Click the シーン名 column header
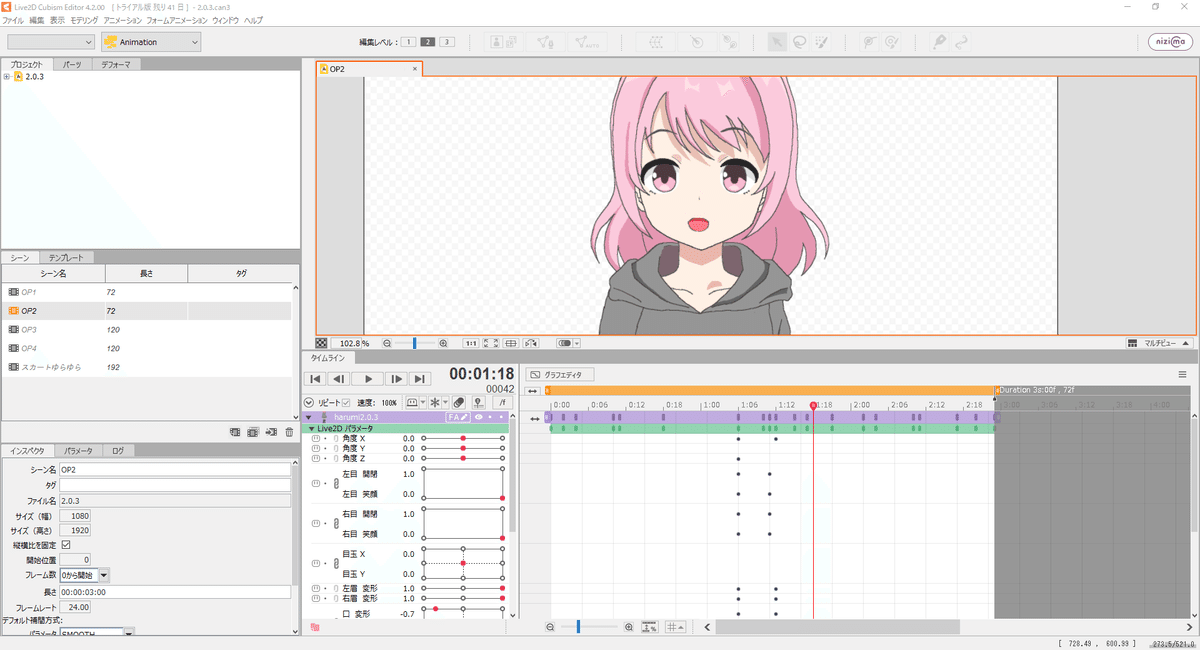The width and height of the screenshot is (1200, 650). click(x=53, y=273)
